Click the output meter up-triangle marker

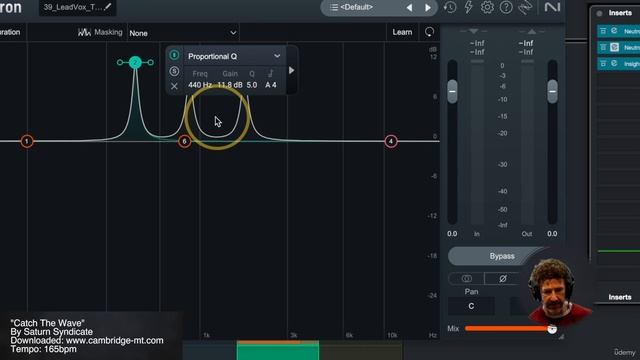532,31
